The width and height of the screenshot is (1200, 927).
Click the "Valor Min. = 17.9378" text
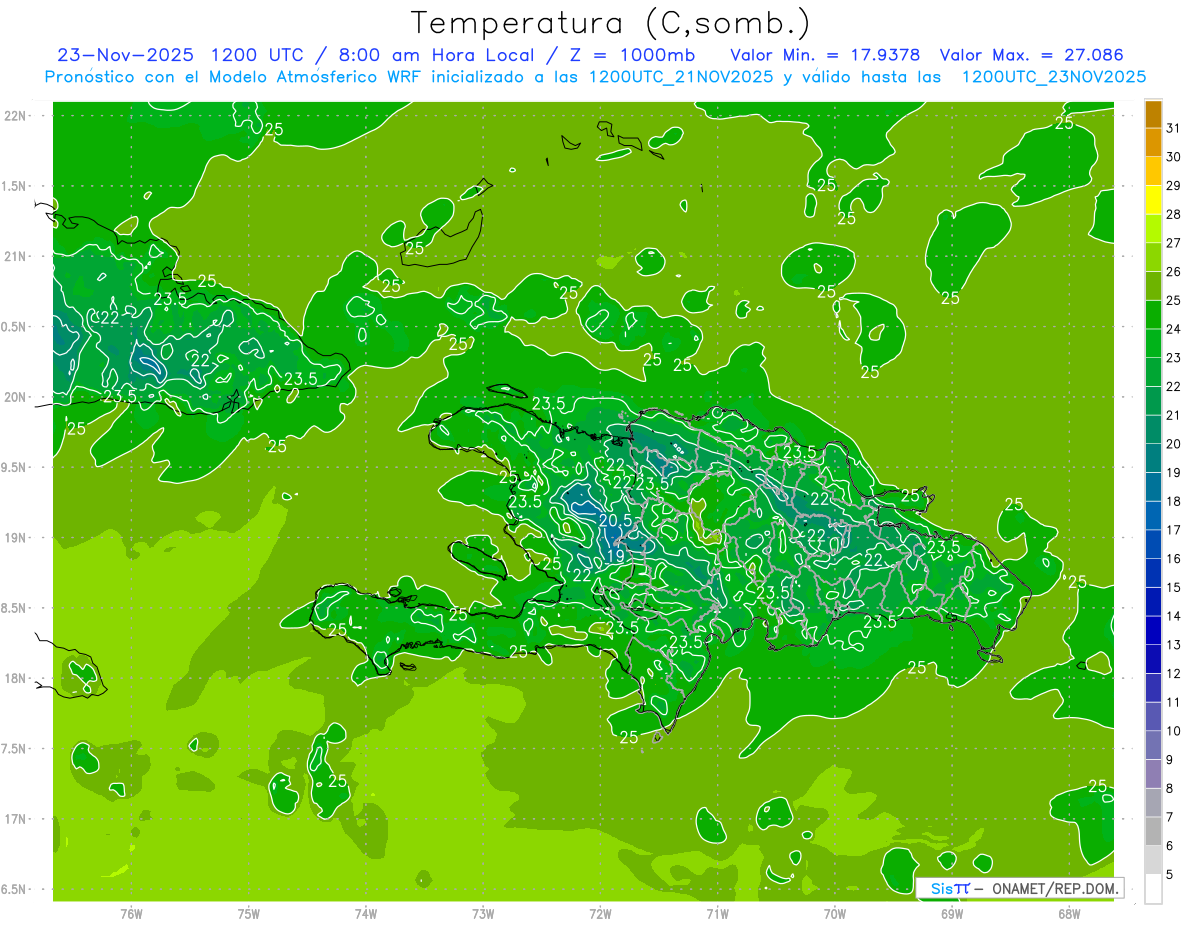(x=825, y=55)
